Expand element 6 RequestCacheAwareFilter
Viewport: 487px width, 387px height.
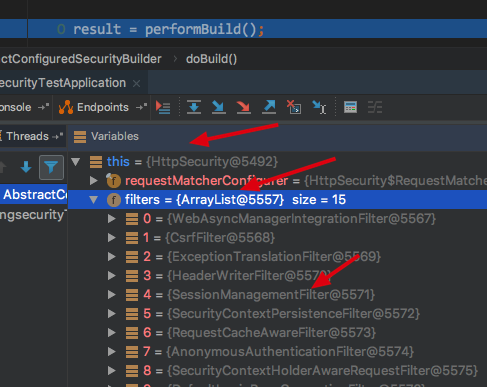click(111, 333)
